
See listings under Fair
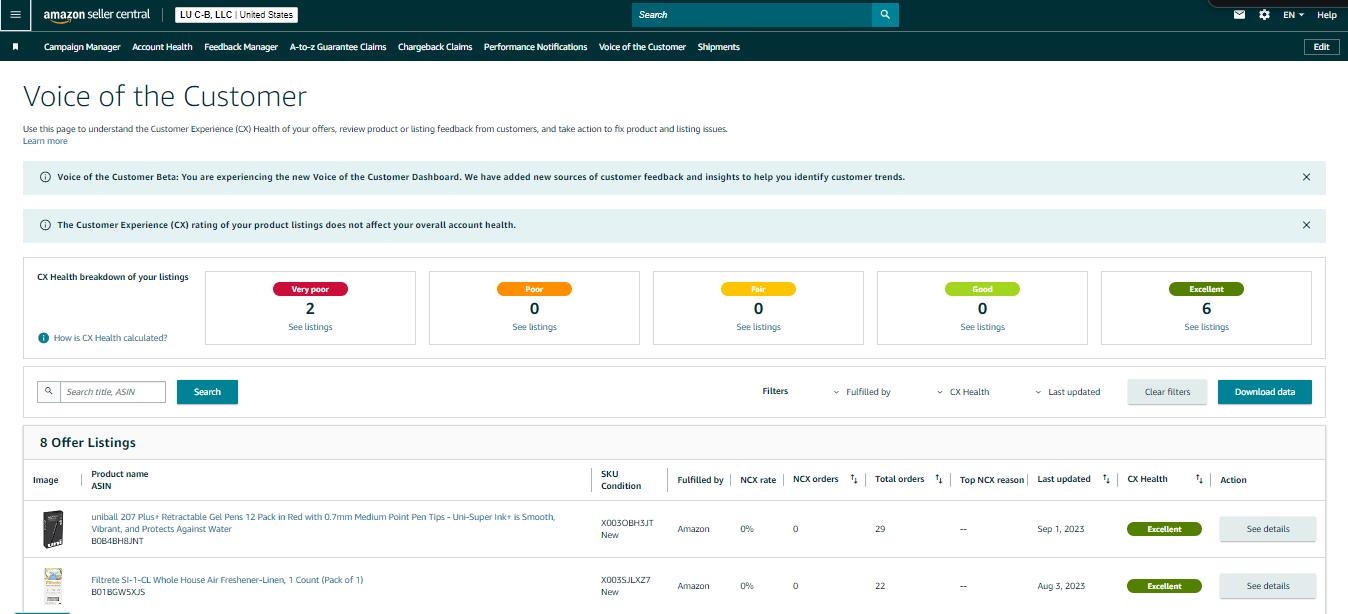[758, 327]
